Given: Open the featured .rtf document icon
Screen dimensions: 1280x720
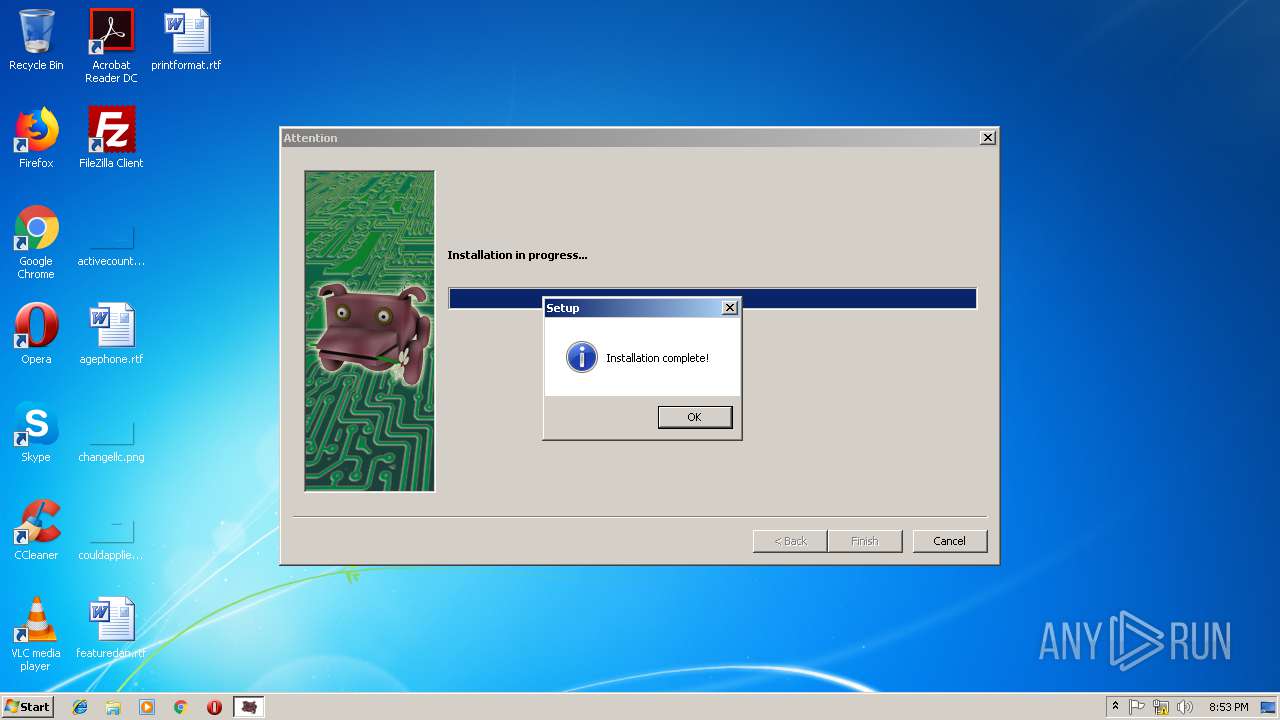Looking at the screenshot, I should click(x=111, y=628).
